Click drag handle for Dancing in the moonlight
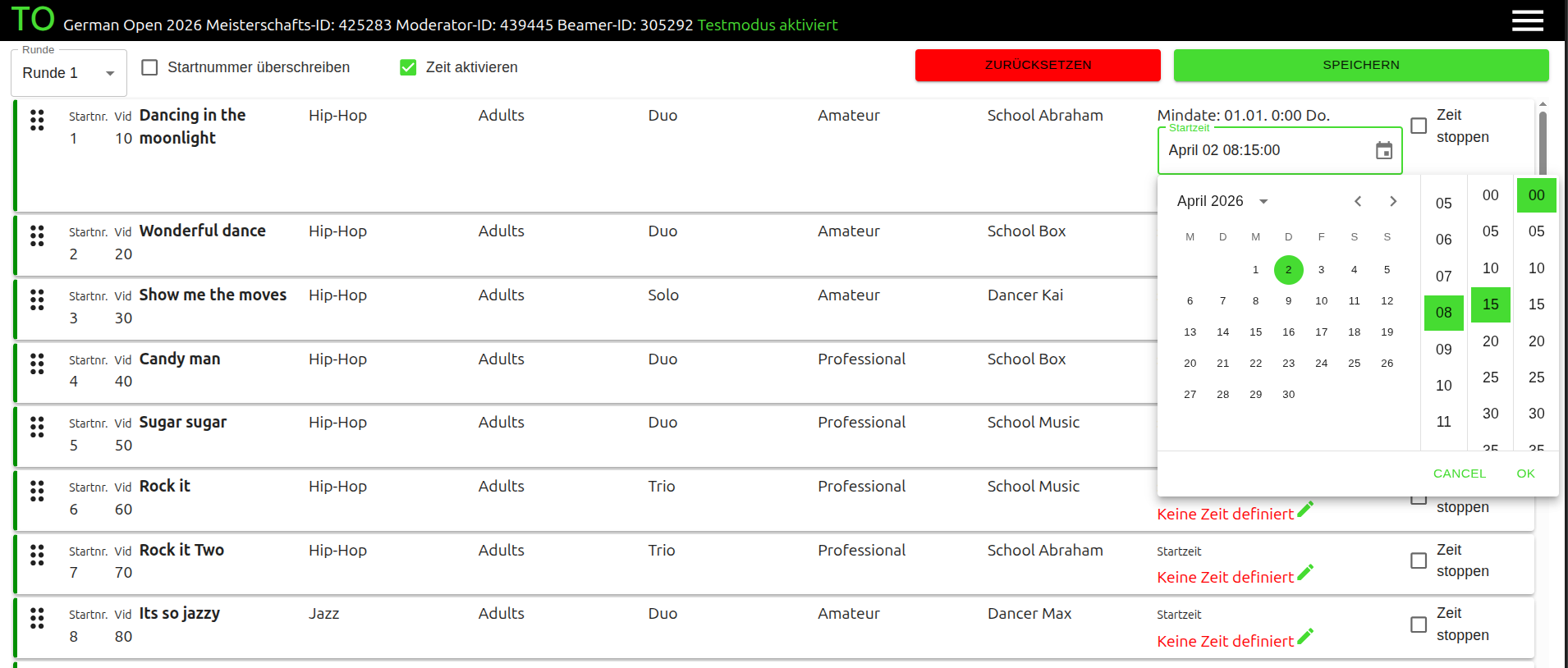This screenshot has width=1568, height=668. 37,120
